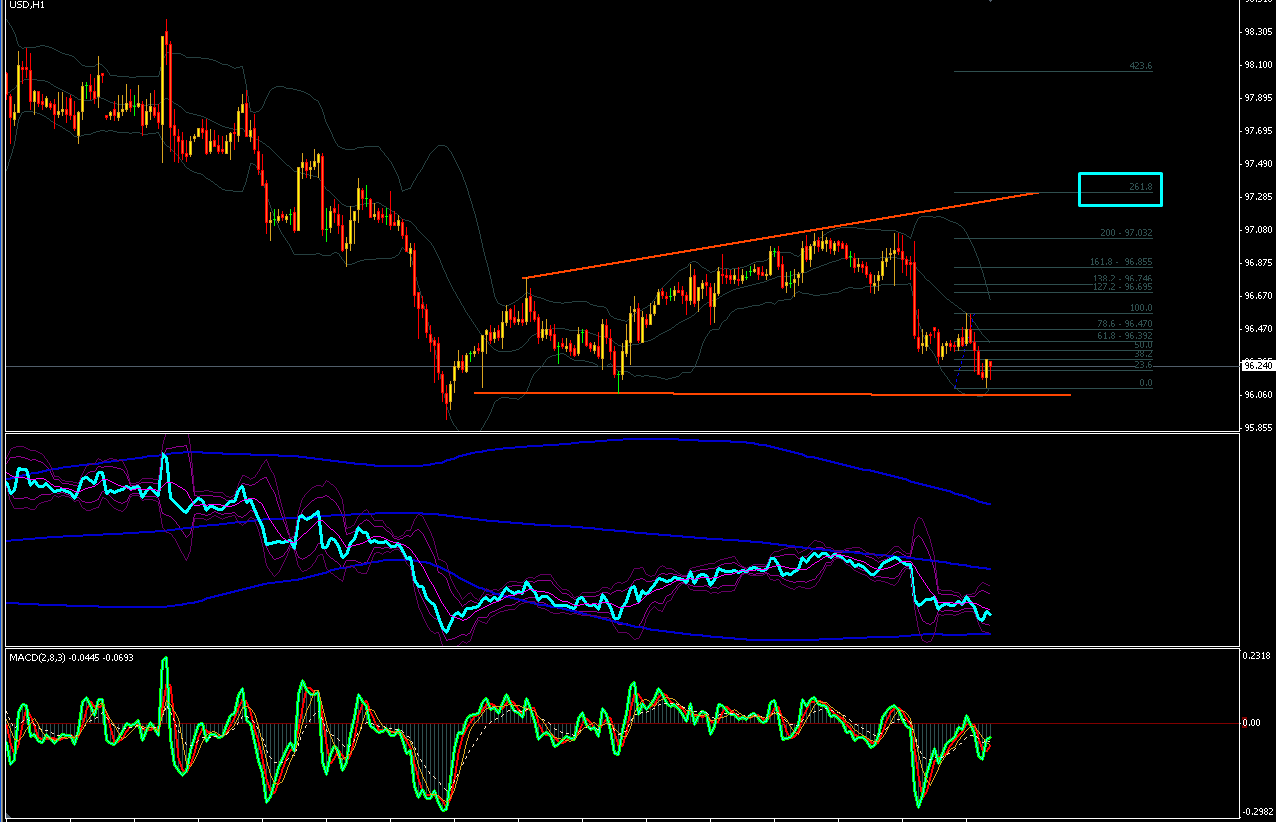Viewport: 1276px width, 822px height.
Task: Click the 78.6 - 96.470 Fibonacci level
Action: [x=1125, y=324]
